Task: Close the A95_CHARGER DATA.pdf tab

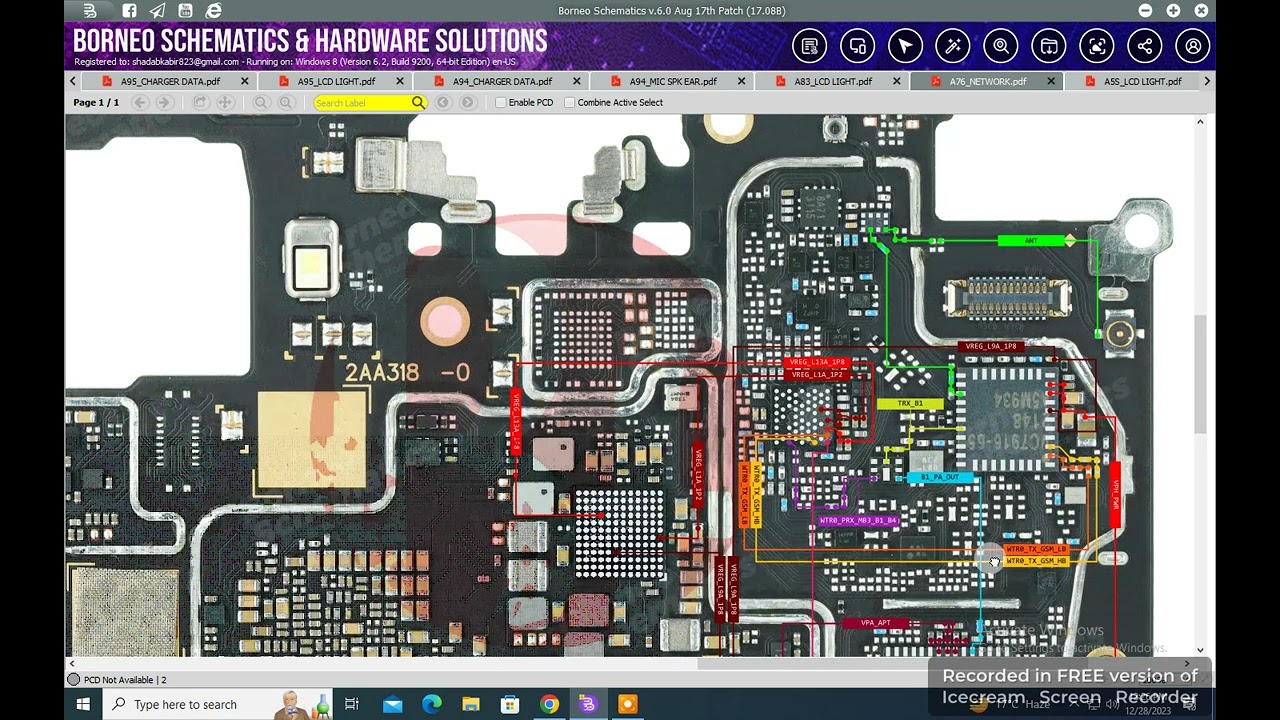Action: [x=244, y=81]
